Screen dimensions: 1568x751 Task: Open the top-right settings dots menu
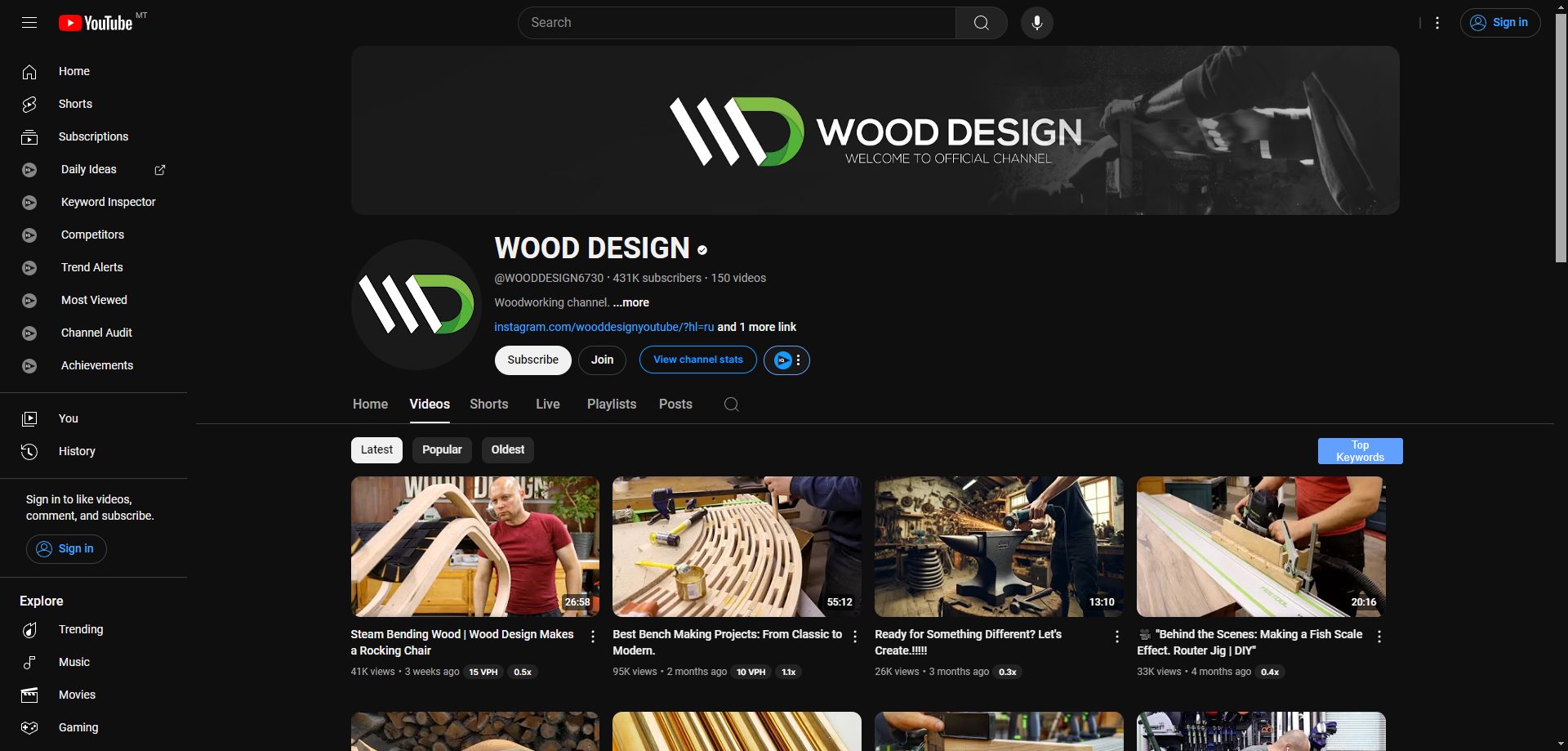coord(1437,23)
